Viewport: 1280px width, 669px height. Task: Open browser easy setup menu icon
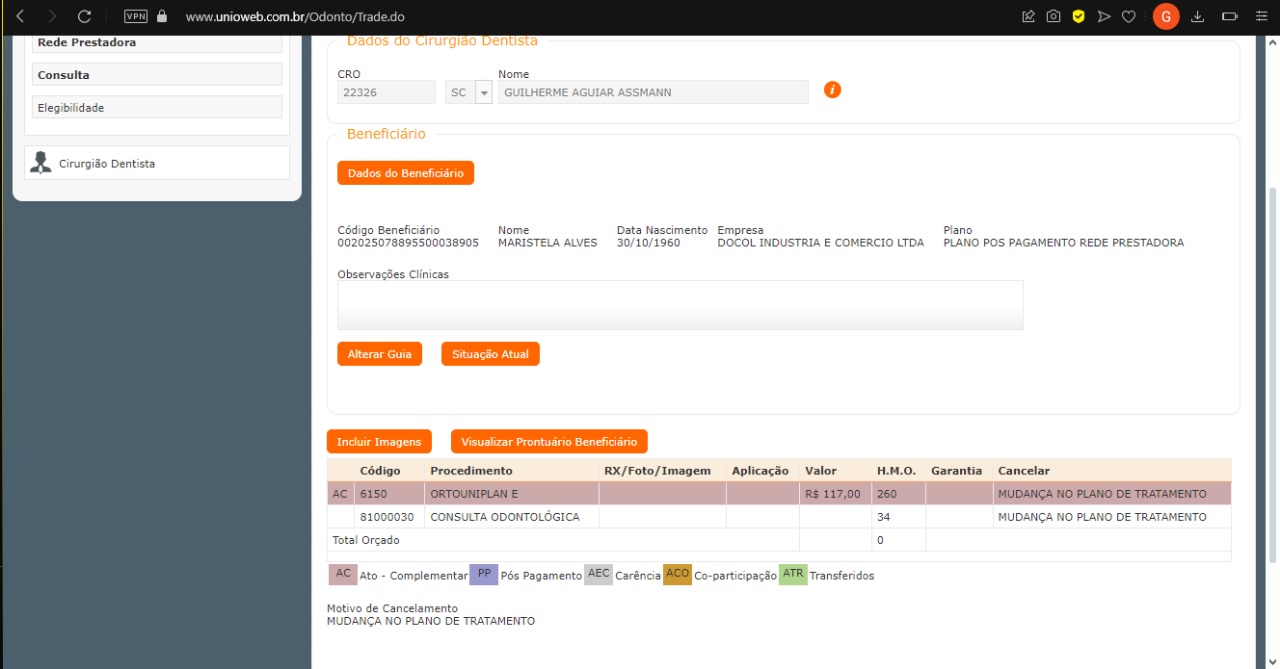(x=1261, y=17)
